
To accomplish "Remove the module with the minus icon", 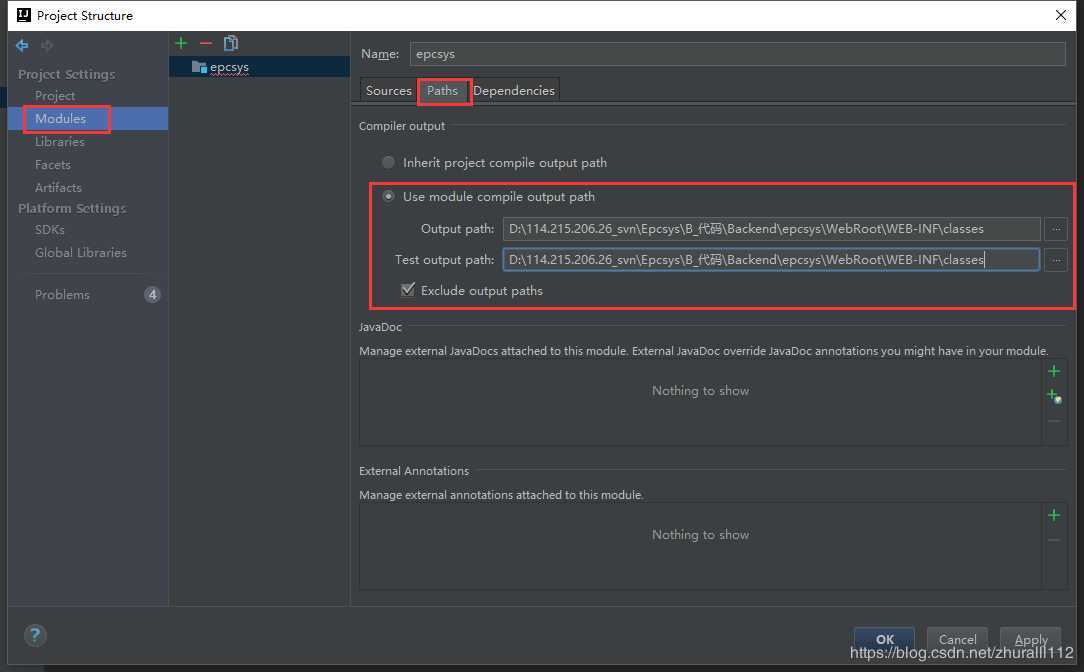I will (x=206, y=43).
